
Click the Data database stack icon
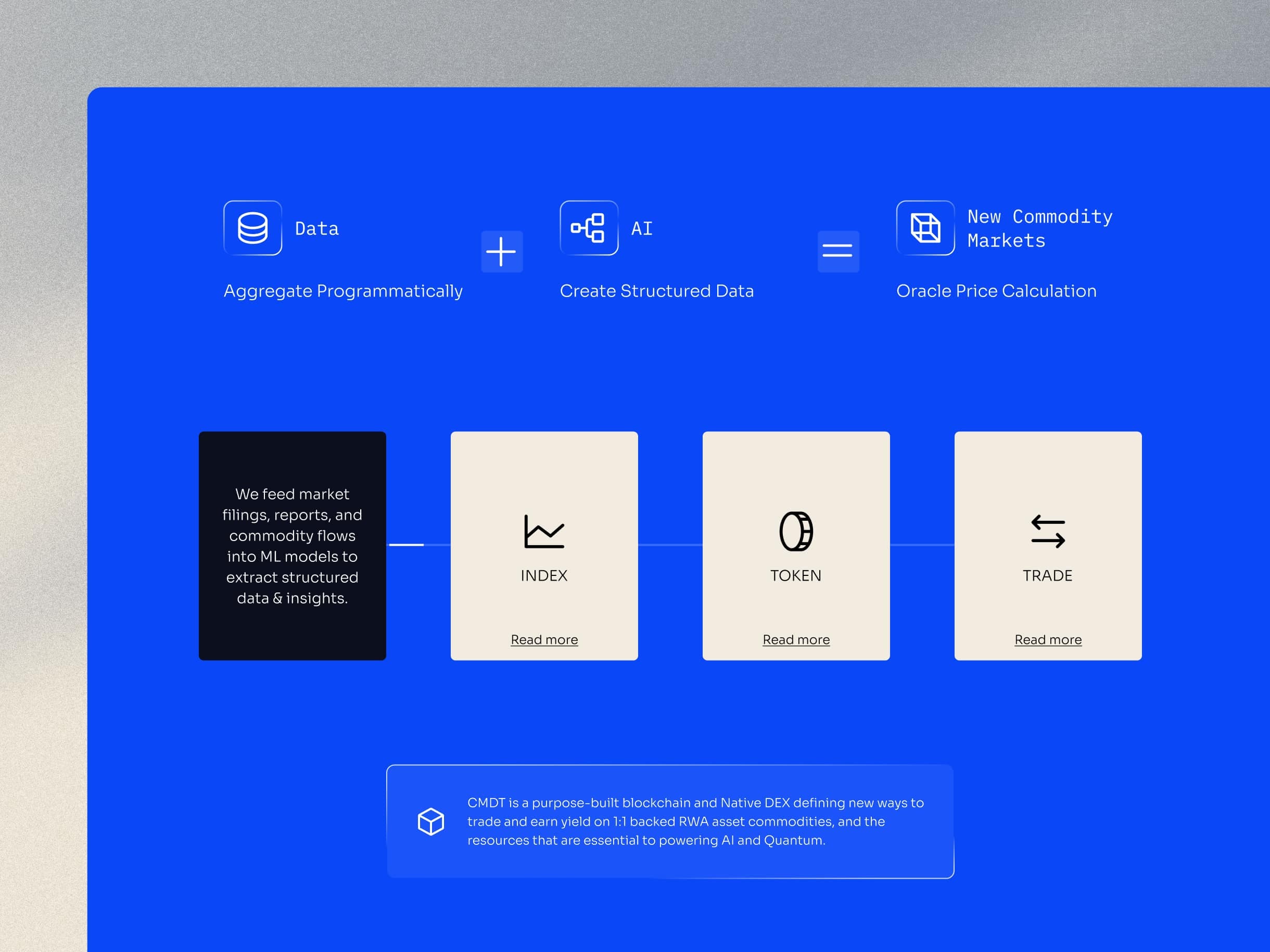252,228
